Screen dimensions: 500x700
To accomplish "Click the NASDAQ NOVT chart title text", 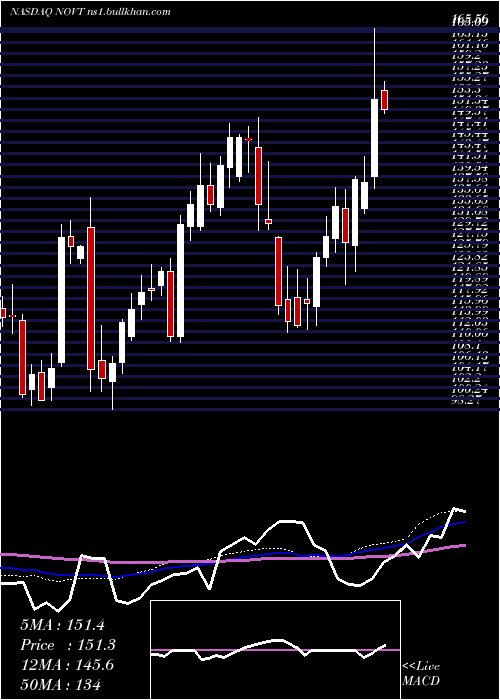I will point(46,11).
